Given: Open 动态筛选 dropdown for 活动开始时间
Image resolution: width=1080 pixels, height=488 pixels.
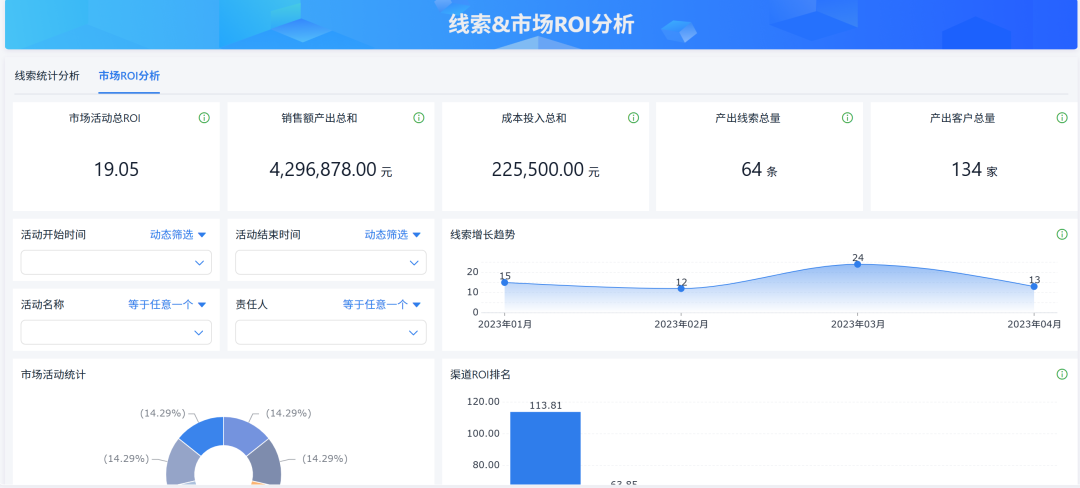Looking at the screenshot, I should click(178, 235).
